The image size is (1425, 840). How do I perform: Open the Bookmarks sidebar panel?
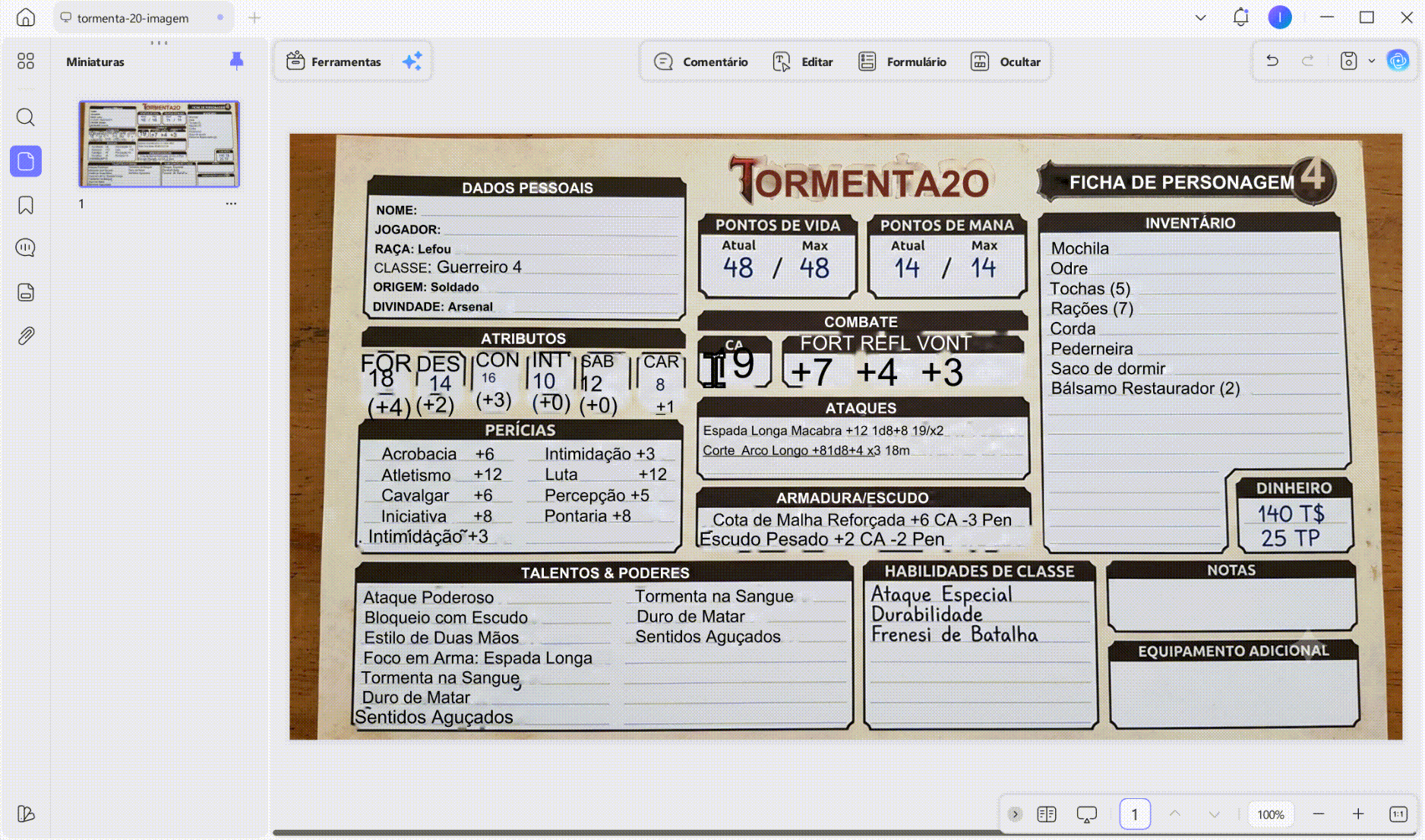pos(26,205)
